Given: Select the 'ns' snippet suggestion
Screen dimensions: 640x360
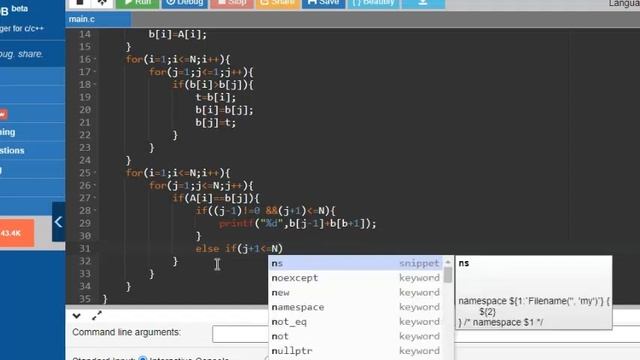Looking at the screenshot, I should (x=356, y=263).
